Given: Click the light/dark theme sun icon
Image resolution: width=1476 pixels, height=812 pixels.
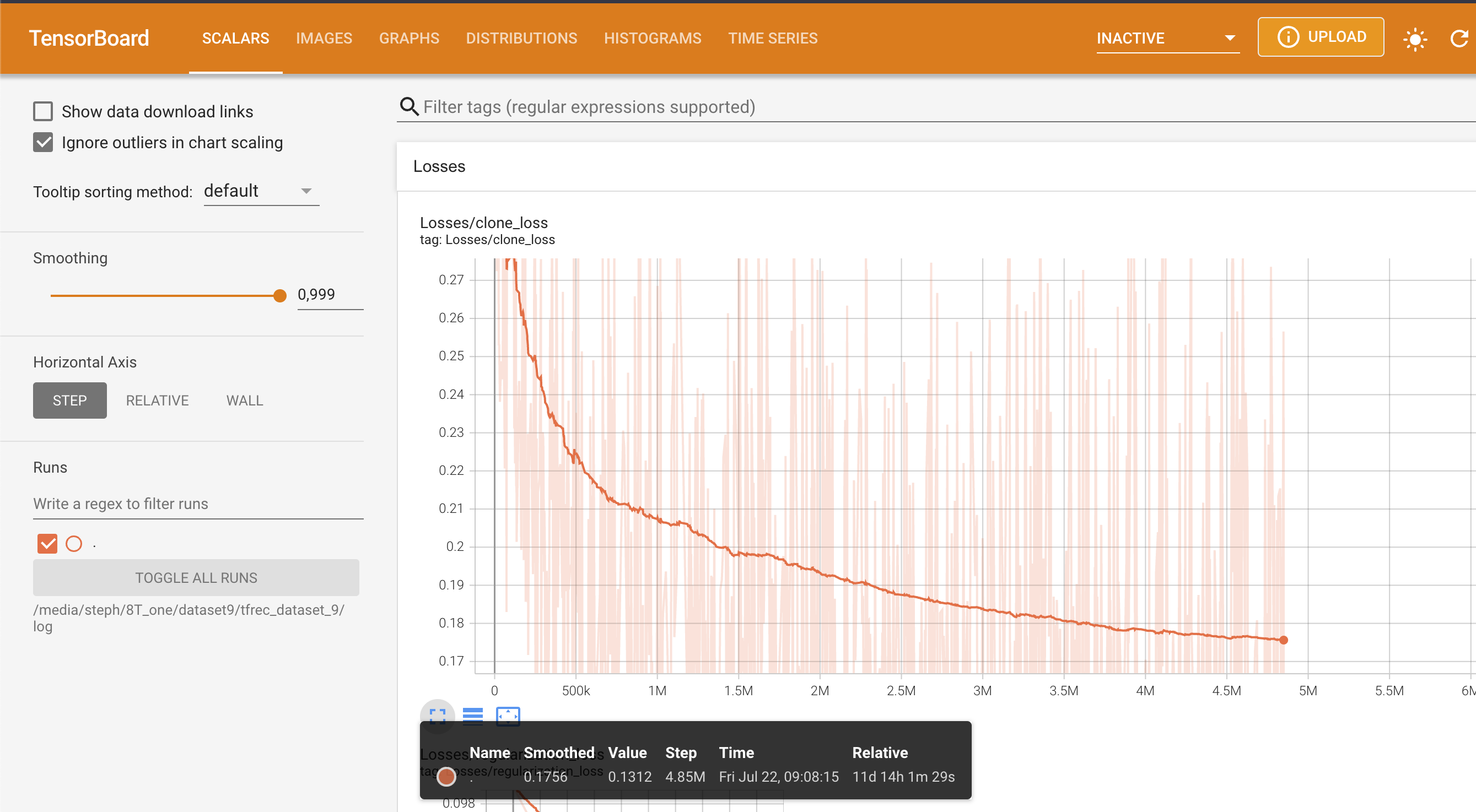Looking at the screenshot, I should click(1415, 39).
